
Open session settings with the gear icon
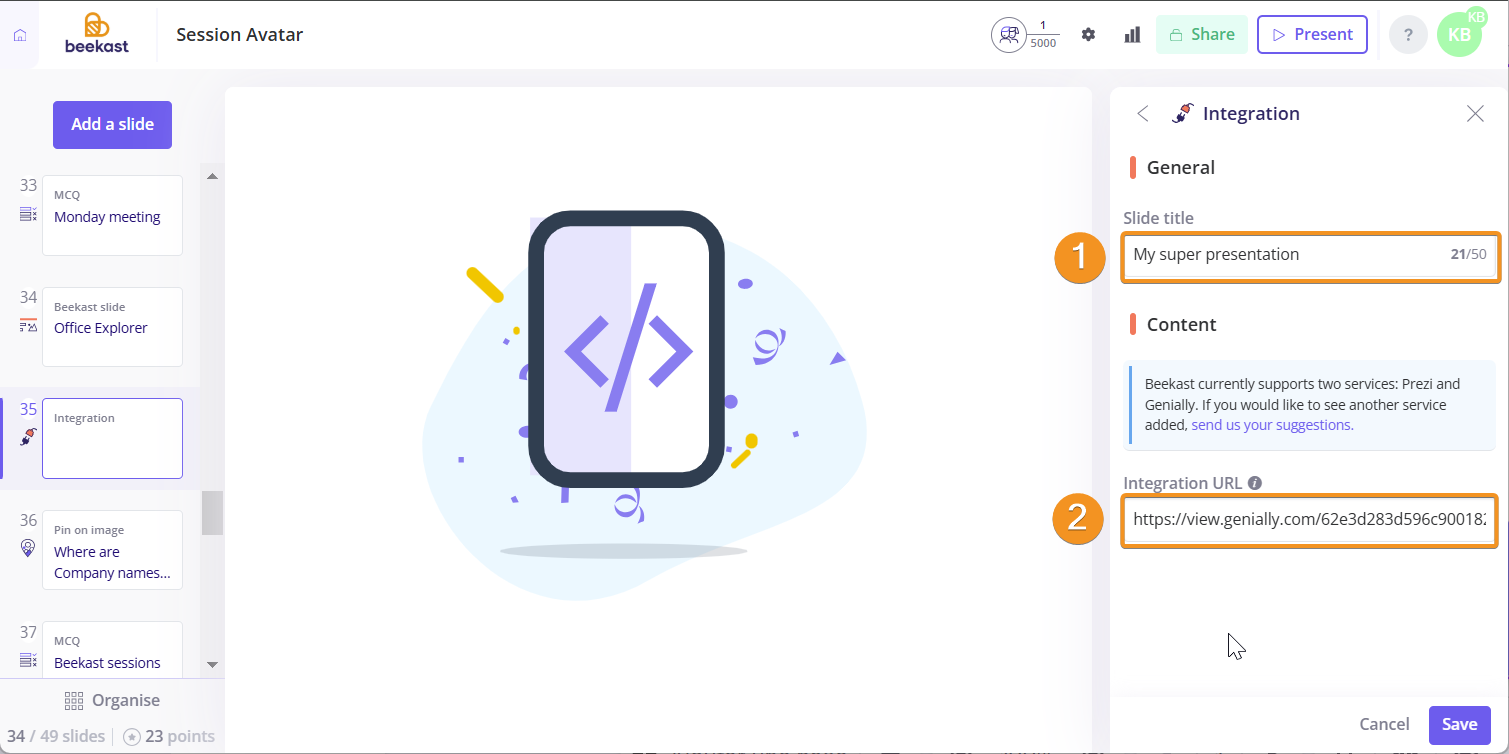[1088, 34]
